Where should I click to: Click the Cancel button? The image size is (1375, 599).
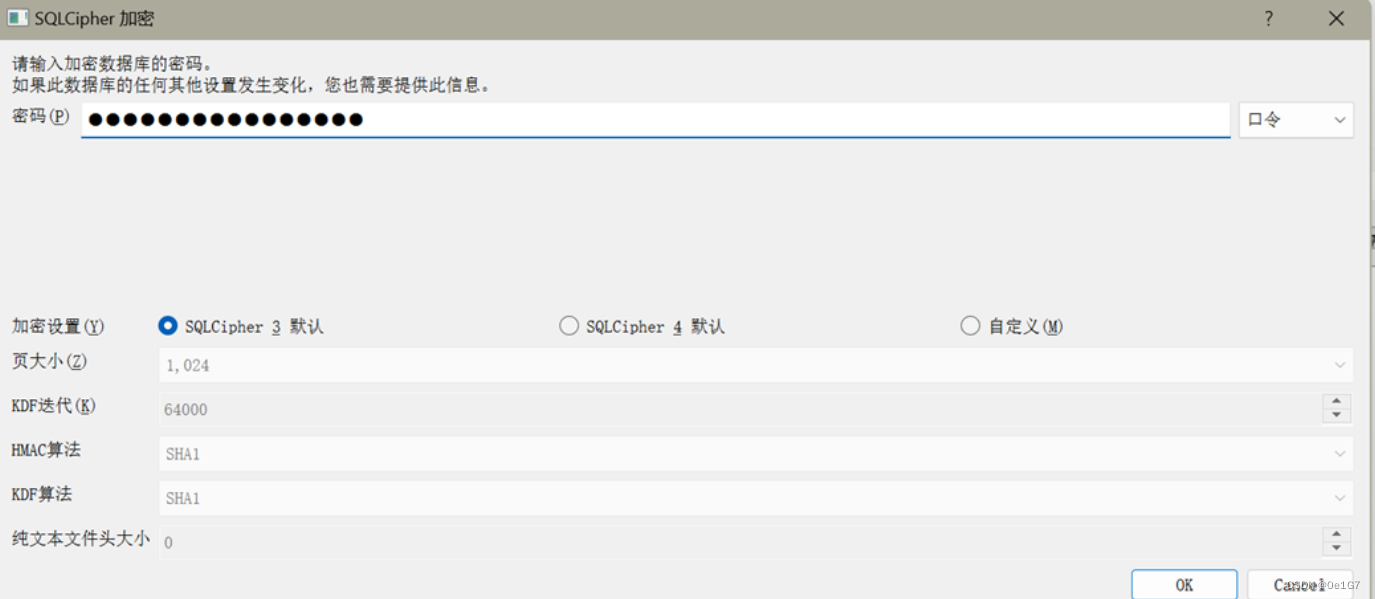click(x=1300, y=585)
